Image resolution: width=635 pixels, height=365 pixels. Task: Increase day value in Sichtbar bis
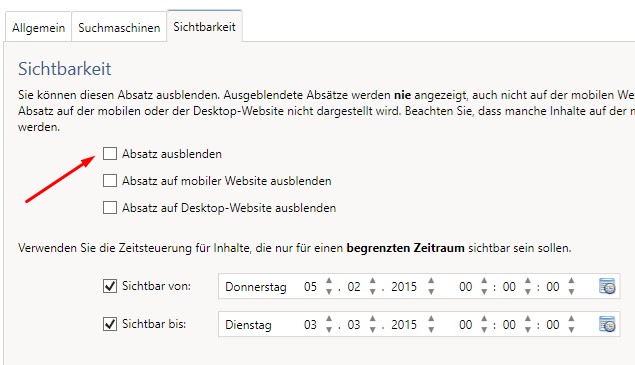pos(329,319)
